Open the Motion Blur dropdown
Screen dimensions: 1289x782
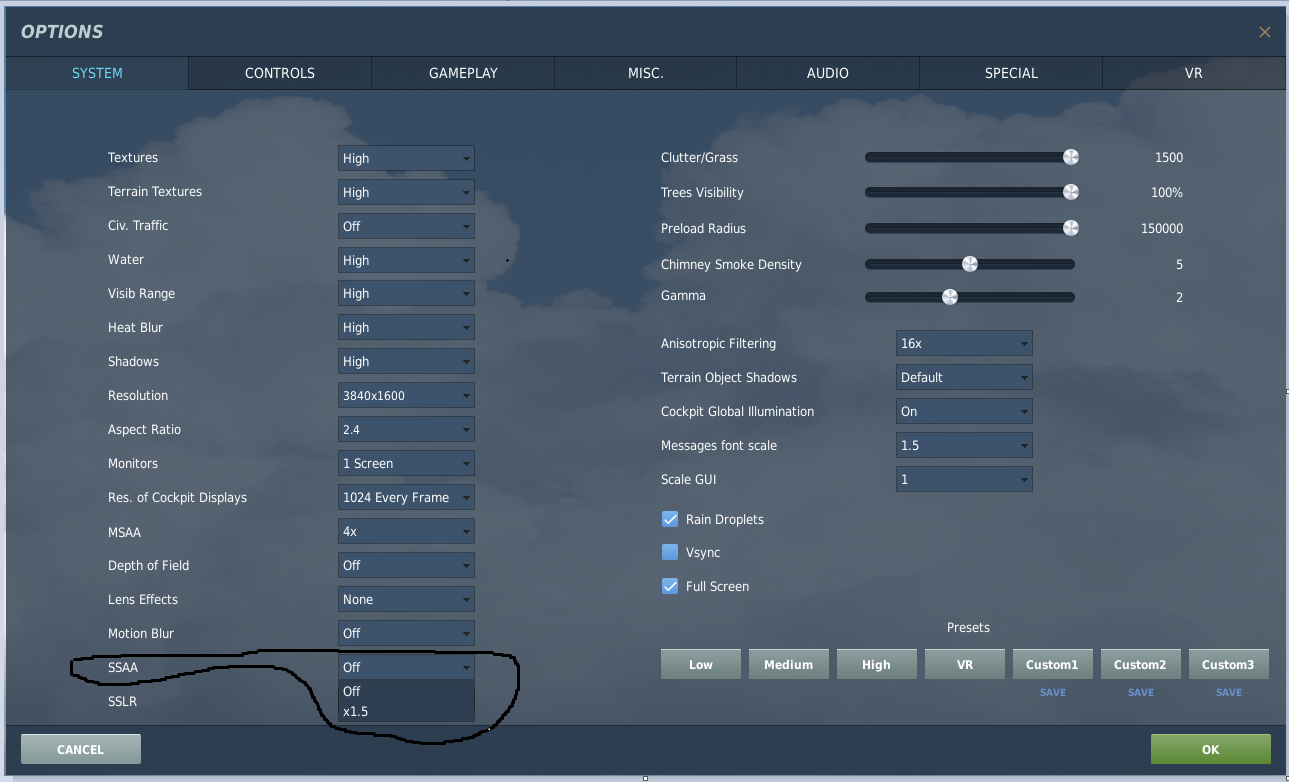[x=406, y=634]
